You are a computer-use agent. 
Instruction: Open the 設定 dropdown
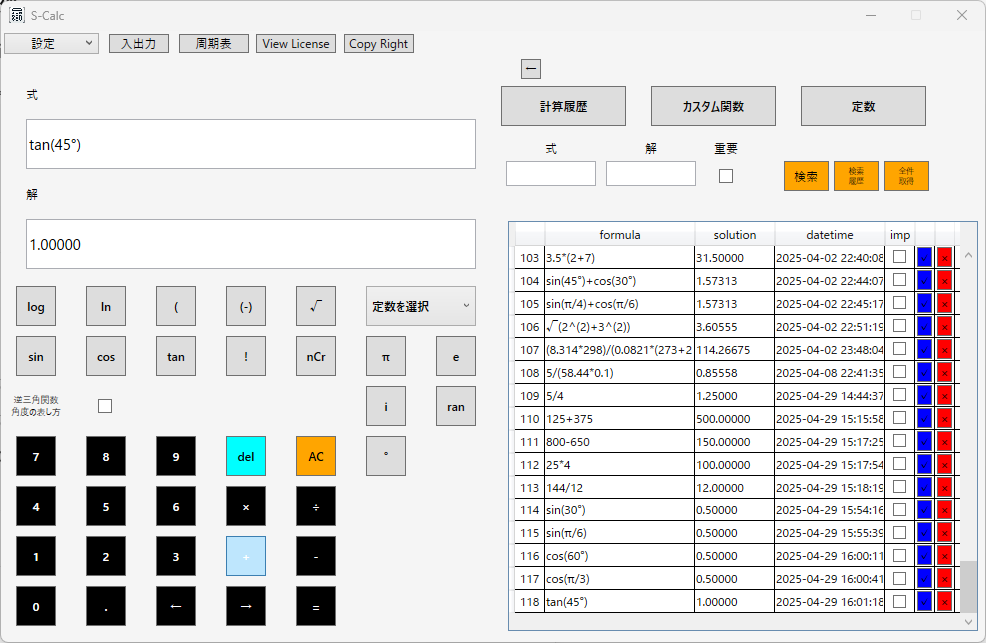pos(52,43)
